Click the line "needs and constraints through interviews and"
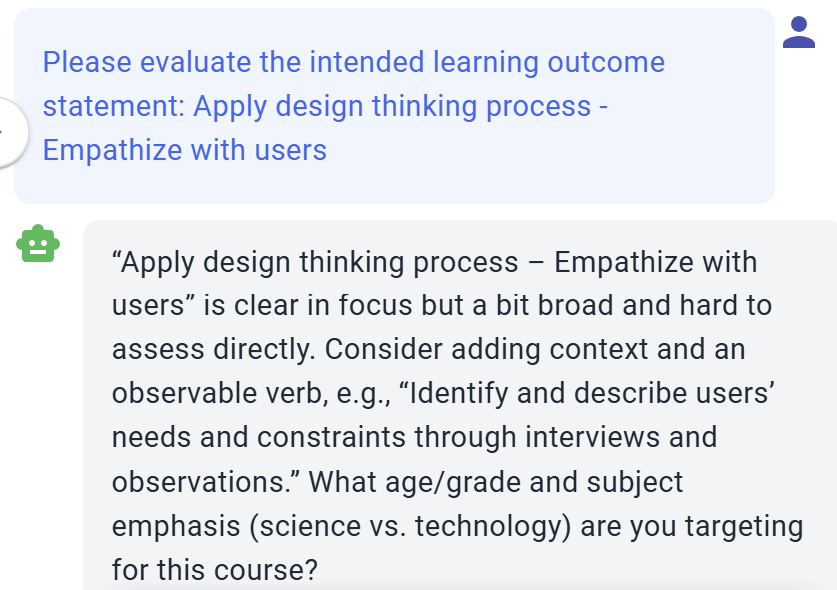The width and height of the screenshot is (837, 590). click(414, 437)
